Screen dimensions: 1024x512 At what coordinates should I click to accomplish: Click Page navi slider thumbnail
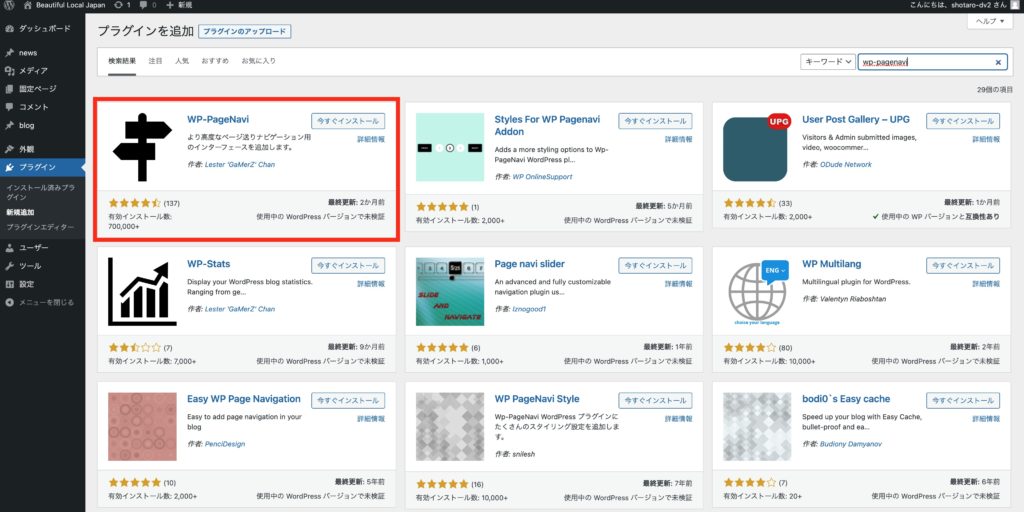tap(450, 291)
